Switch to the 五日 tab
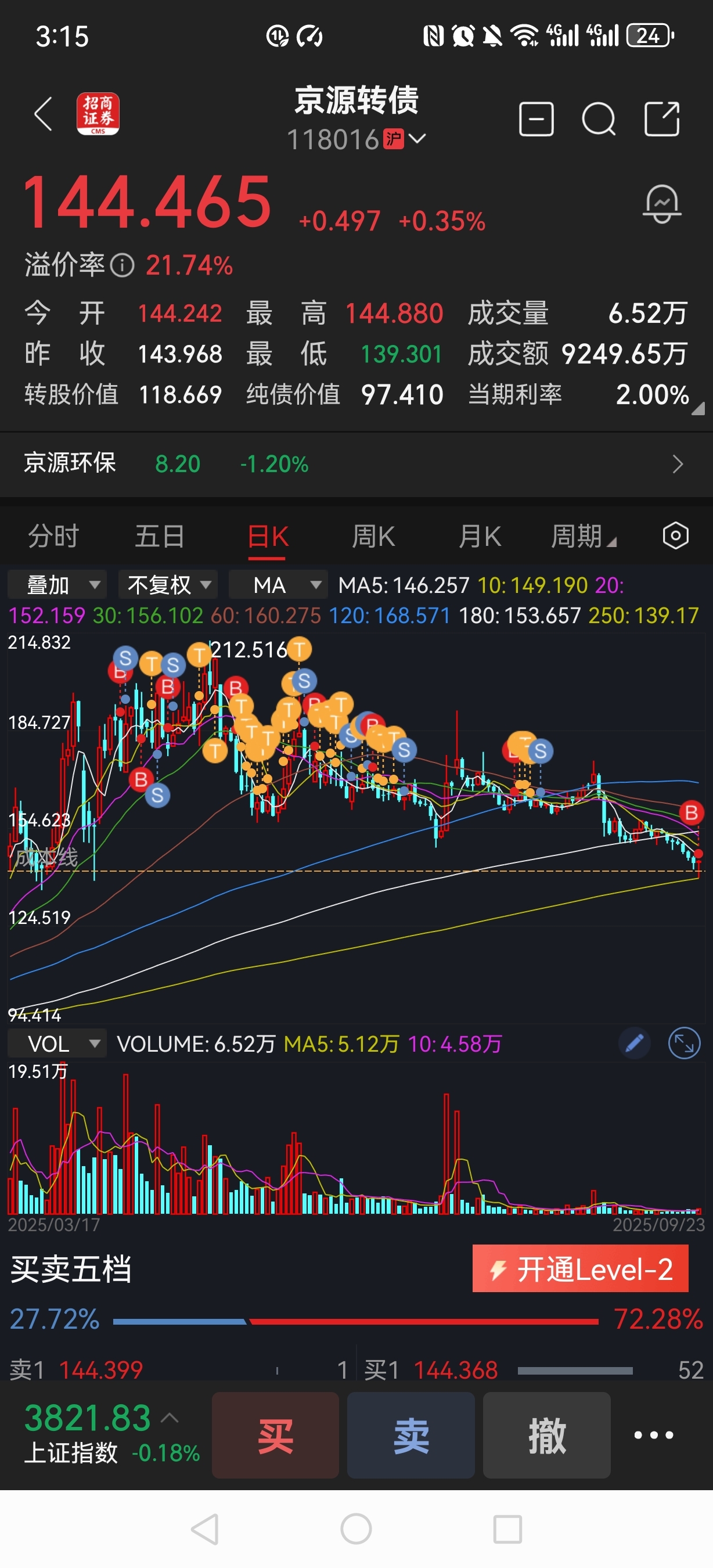713x1568 pixels. [x=160, y=536]
